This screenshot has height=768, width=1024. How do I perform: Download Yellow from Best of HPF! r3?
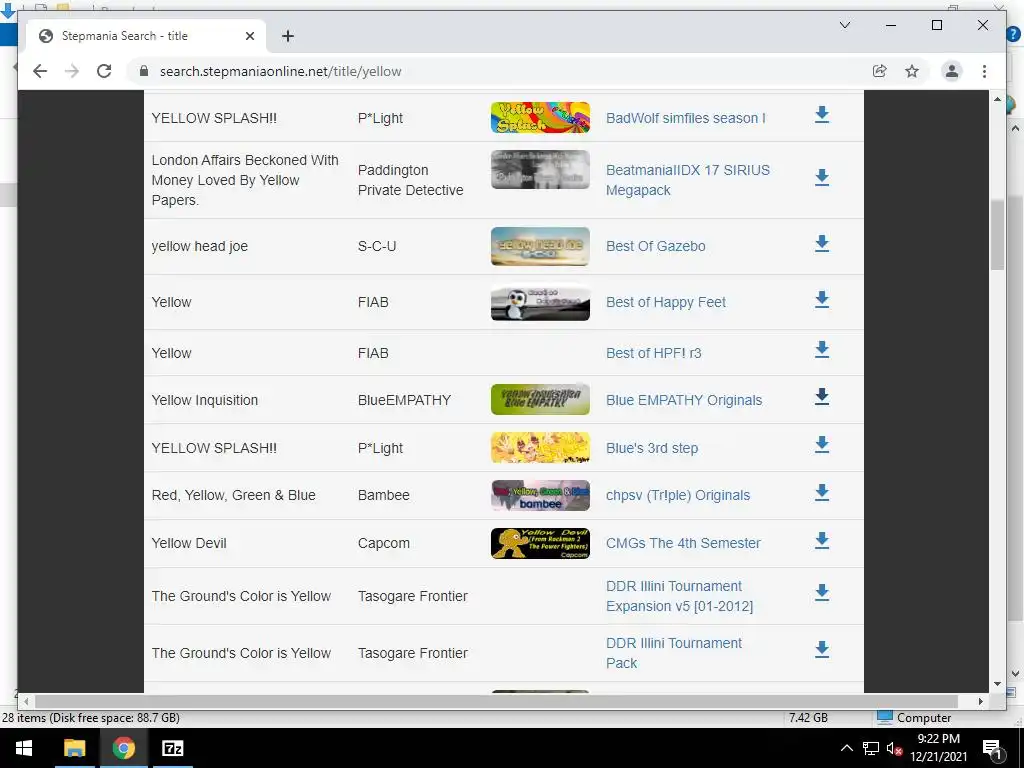(822, 350)
